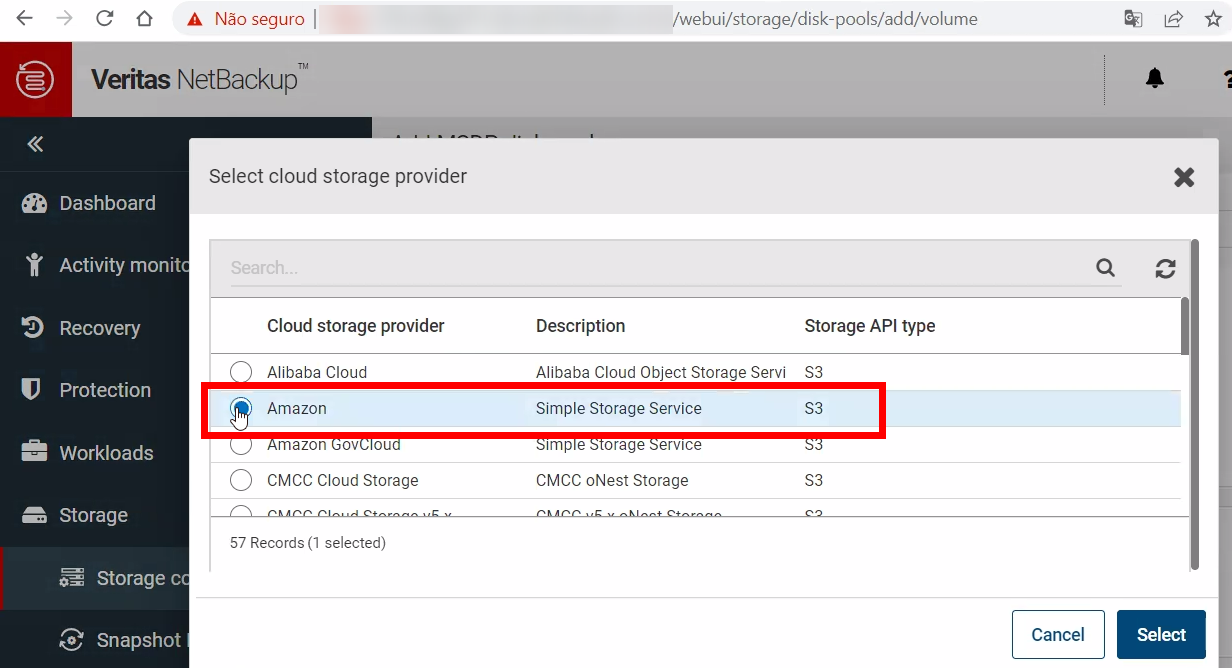The width and height of the screenshot is (1232, 668).
Task: Click the Veritas NetBackup logo icon
Action: (35, 79)
